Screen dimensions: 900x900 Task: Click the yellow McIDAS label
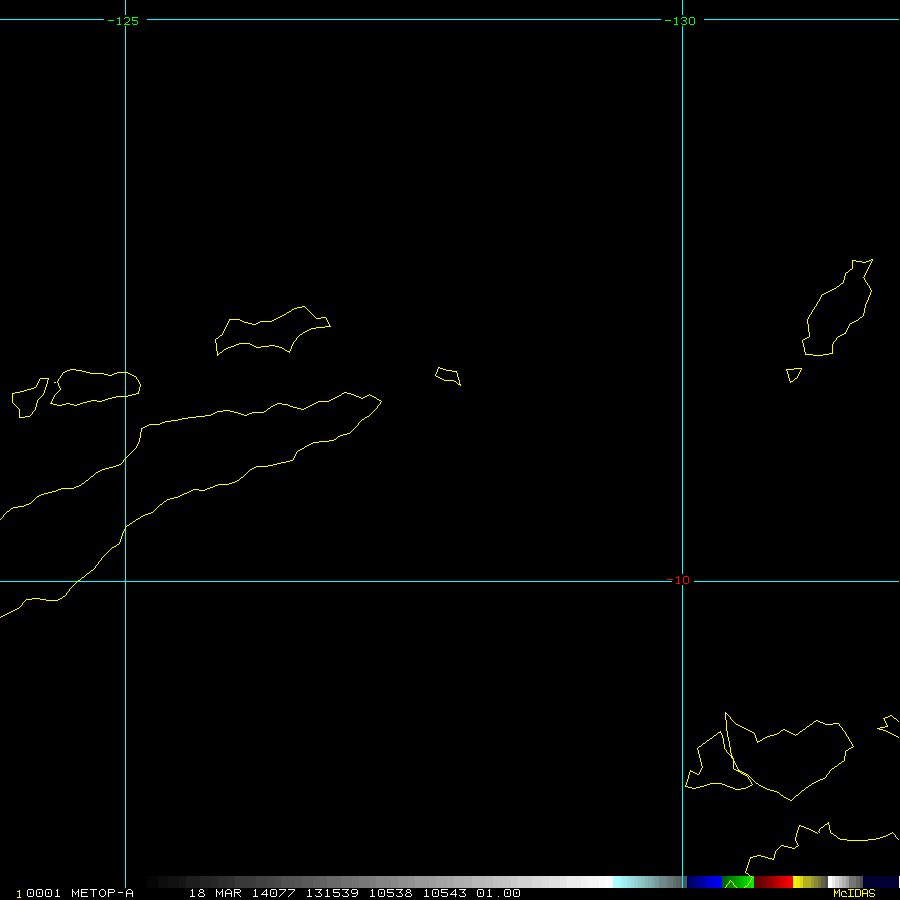(853, 893)
